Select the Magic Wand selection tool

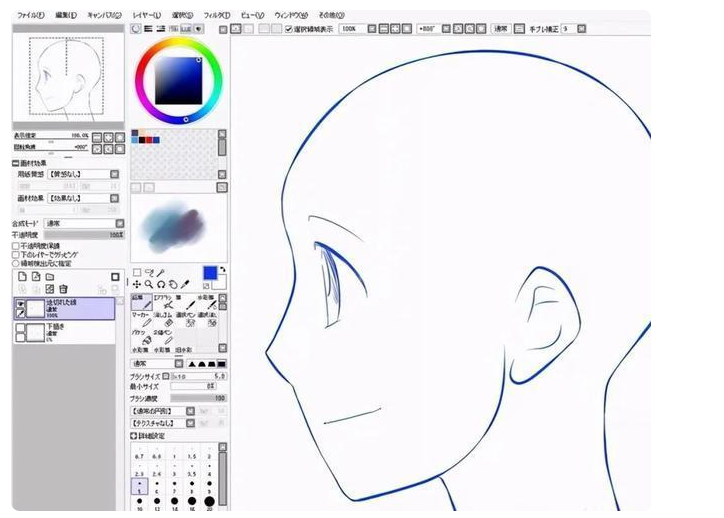[161, 273]
